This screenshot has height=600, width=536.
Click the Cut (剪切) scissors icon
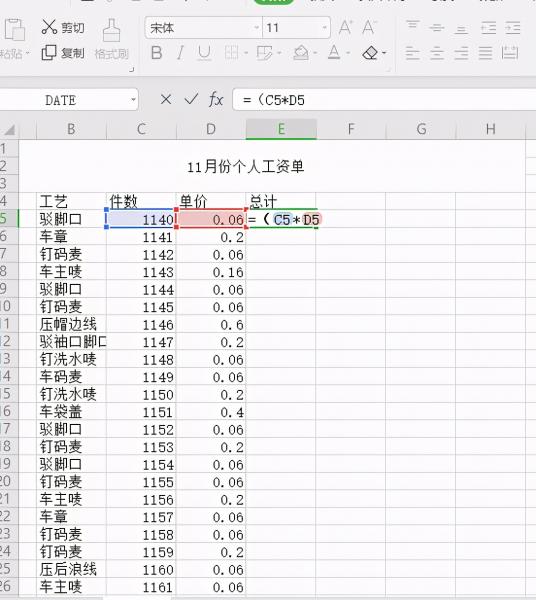49,27
